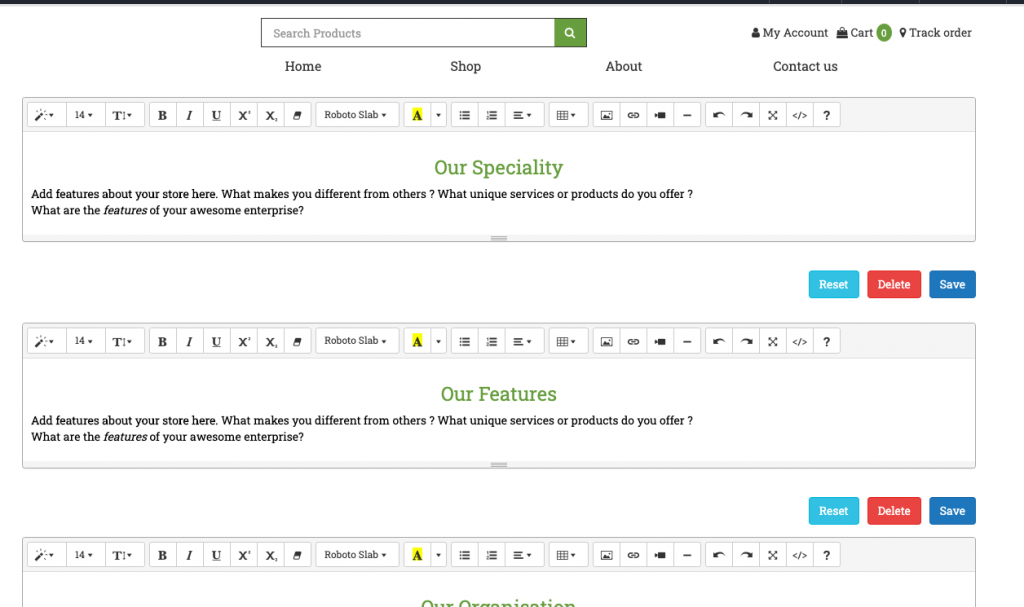The height and width of the screenshot is (607, 1024).
Task: Apply yellow highlight color in first editor
Action: point(417,115)
